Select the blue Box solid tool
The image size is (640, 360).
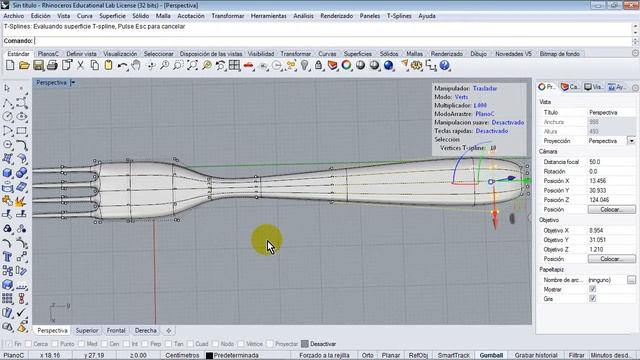7,173
